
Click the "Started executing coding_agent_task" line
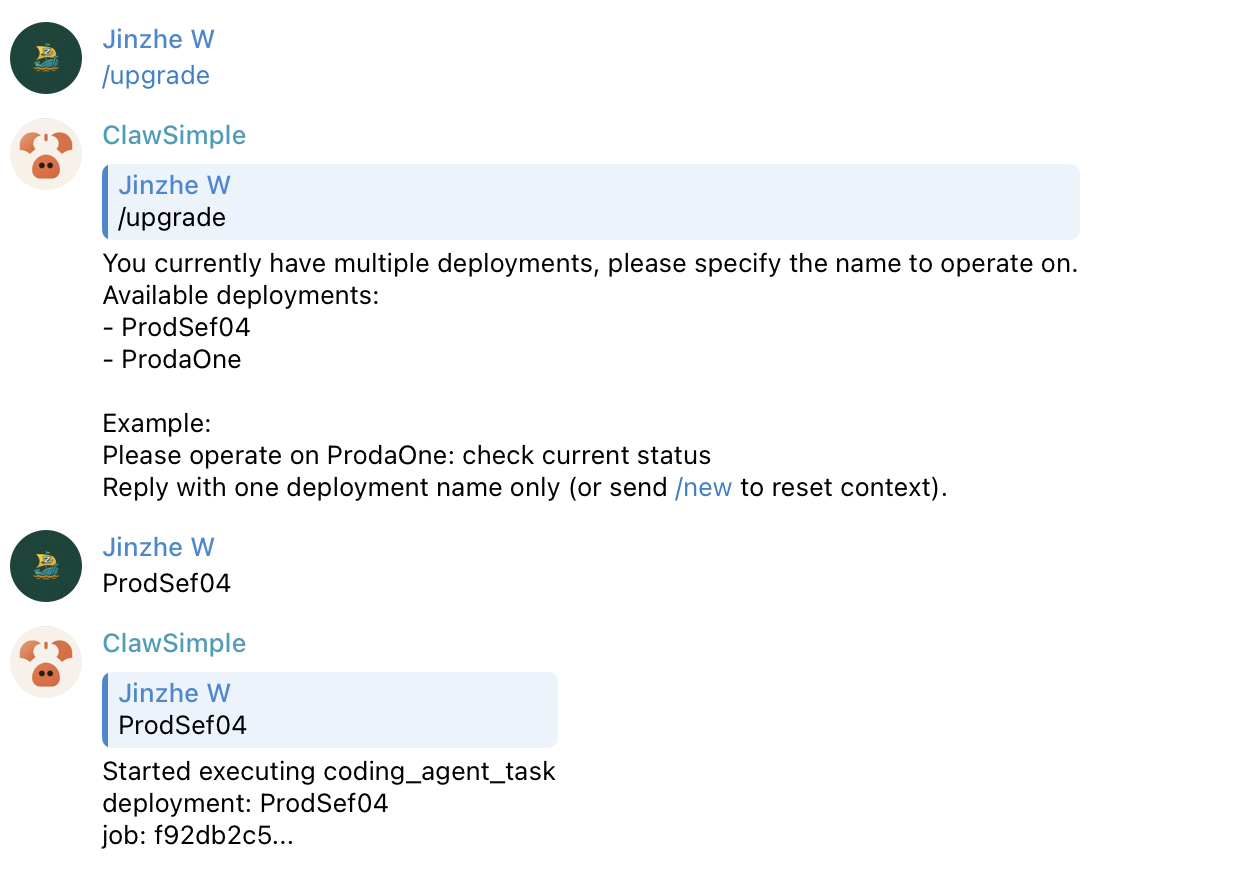pyautogui.click(x=329, y=772)
